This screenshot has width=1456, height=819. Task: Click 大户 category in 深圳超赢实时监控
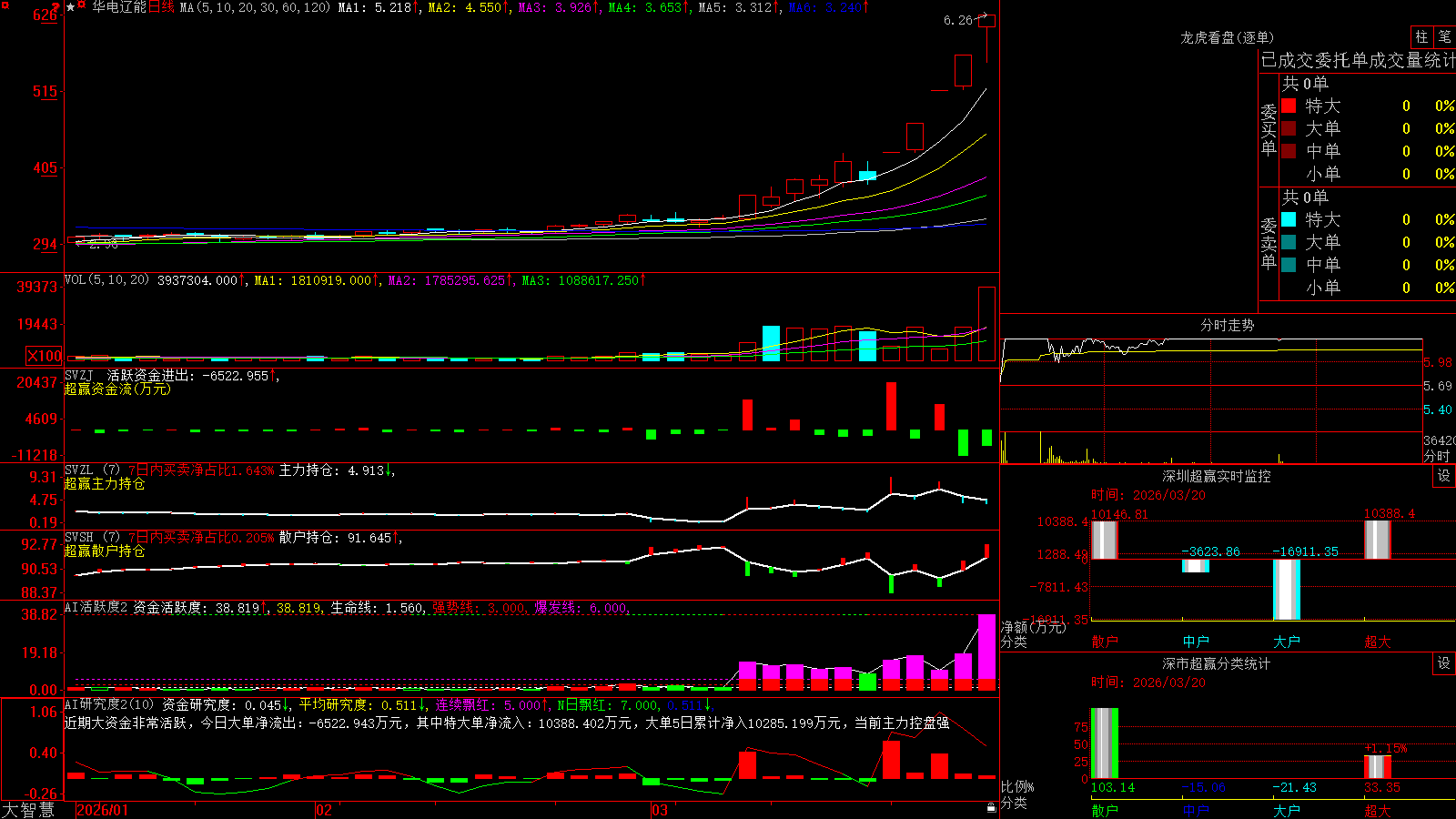[x=1287, y=642]
